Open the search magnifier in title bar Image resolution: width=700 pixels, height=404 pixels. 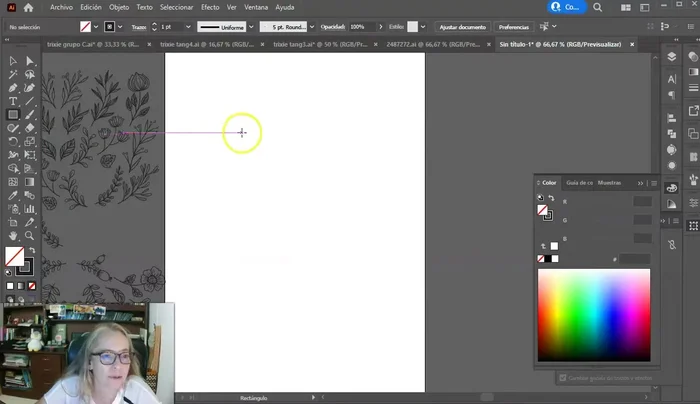click(x=597, y=8)
